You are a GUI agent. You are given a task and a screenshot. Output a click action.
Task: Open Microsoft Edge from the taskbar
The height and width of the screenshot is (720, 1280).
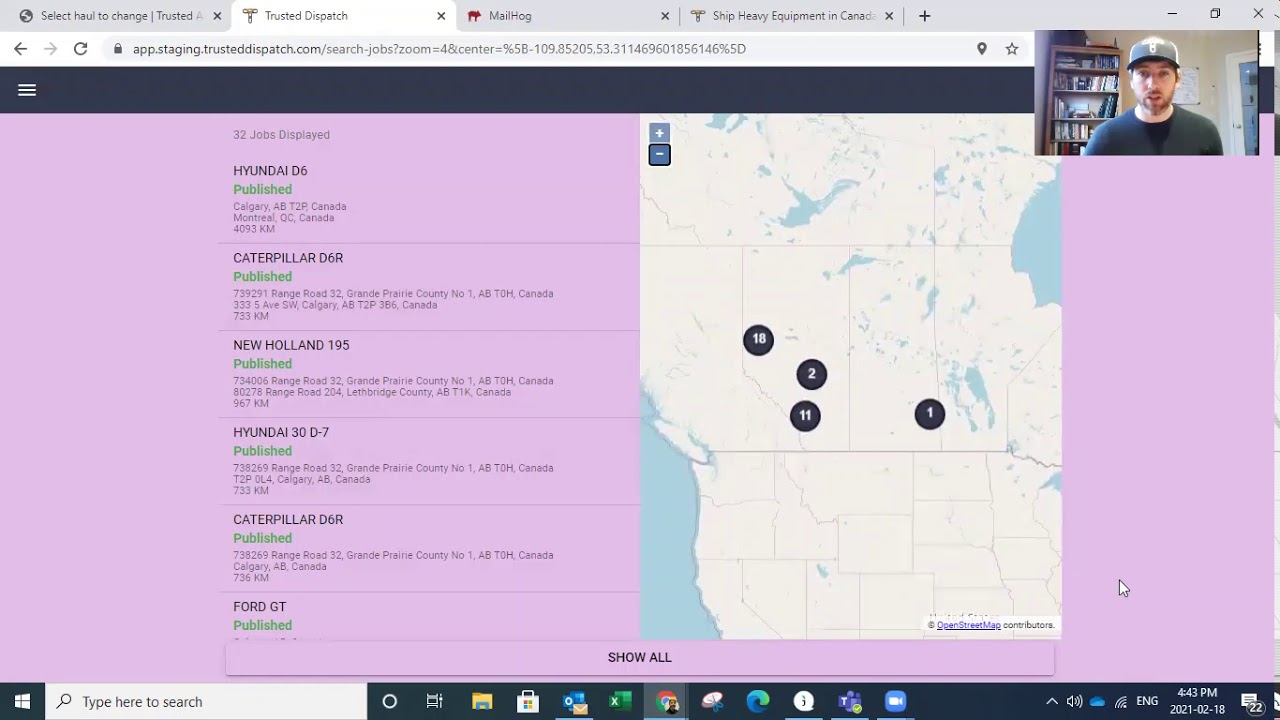758,702
